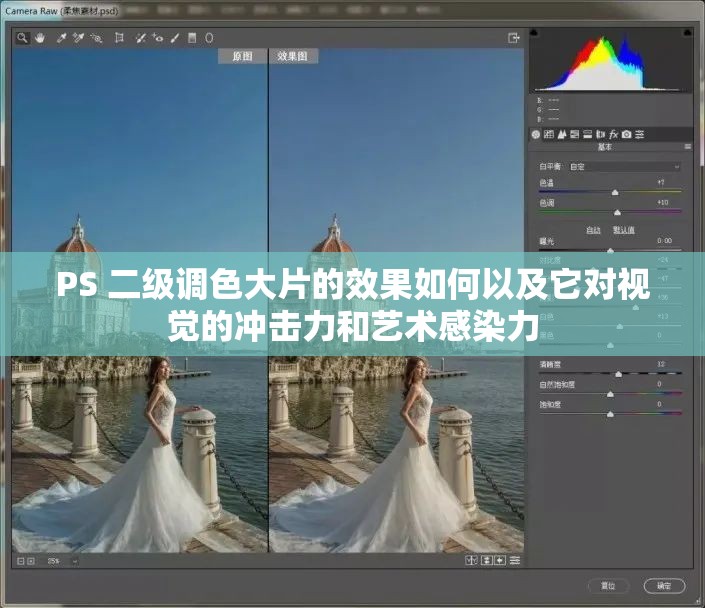Open the Basic panel tab icon
This screenshot has width=705, height=608.
(x=535, y=134)
